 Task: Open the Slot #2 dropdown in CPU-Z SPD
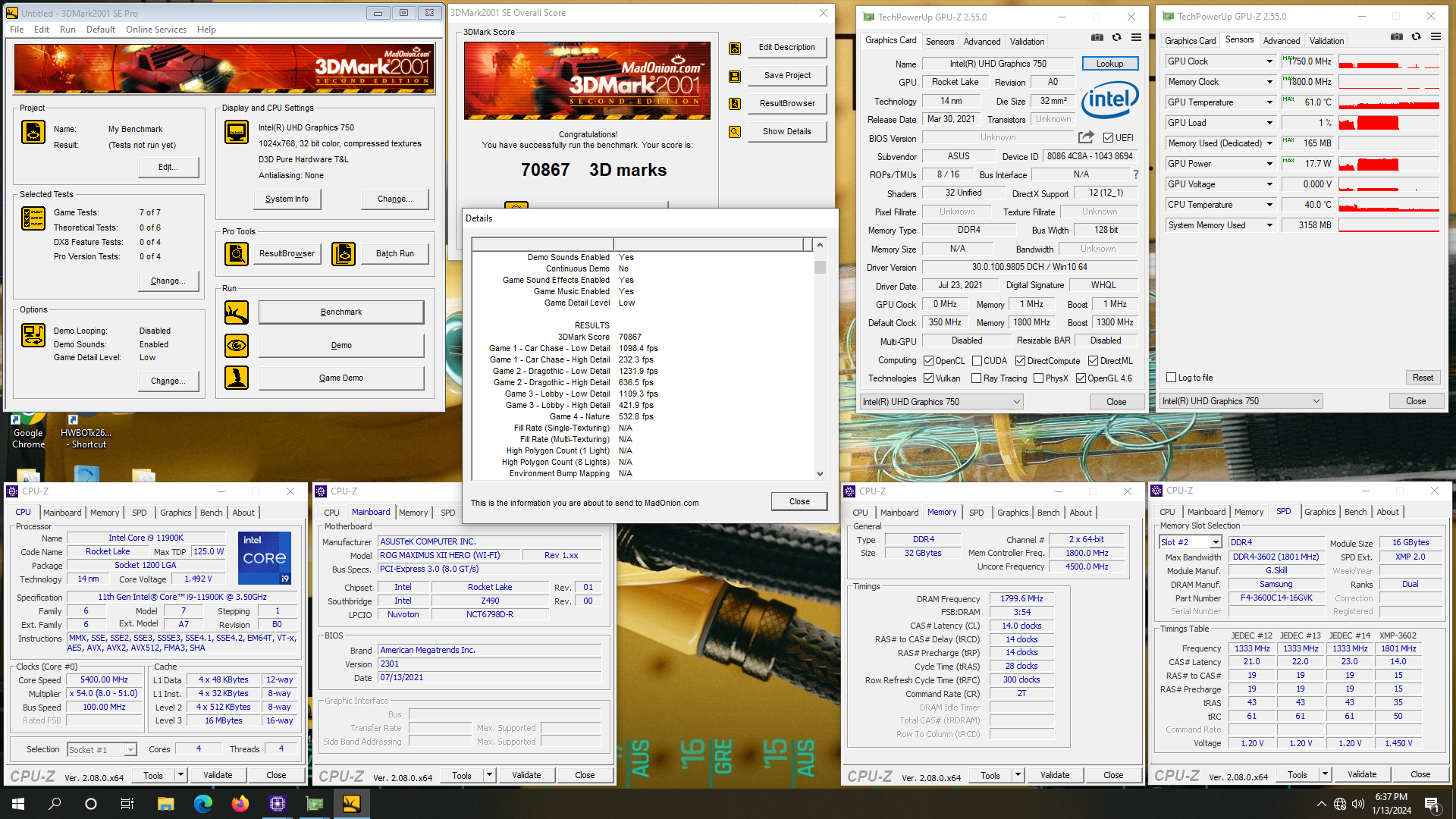click(1215, 542)
